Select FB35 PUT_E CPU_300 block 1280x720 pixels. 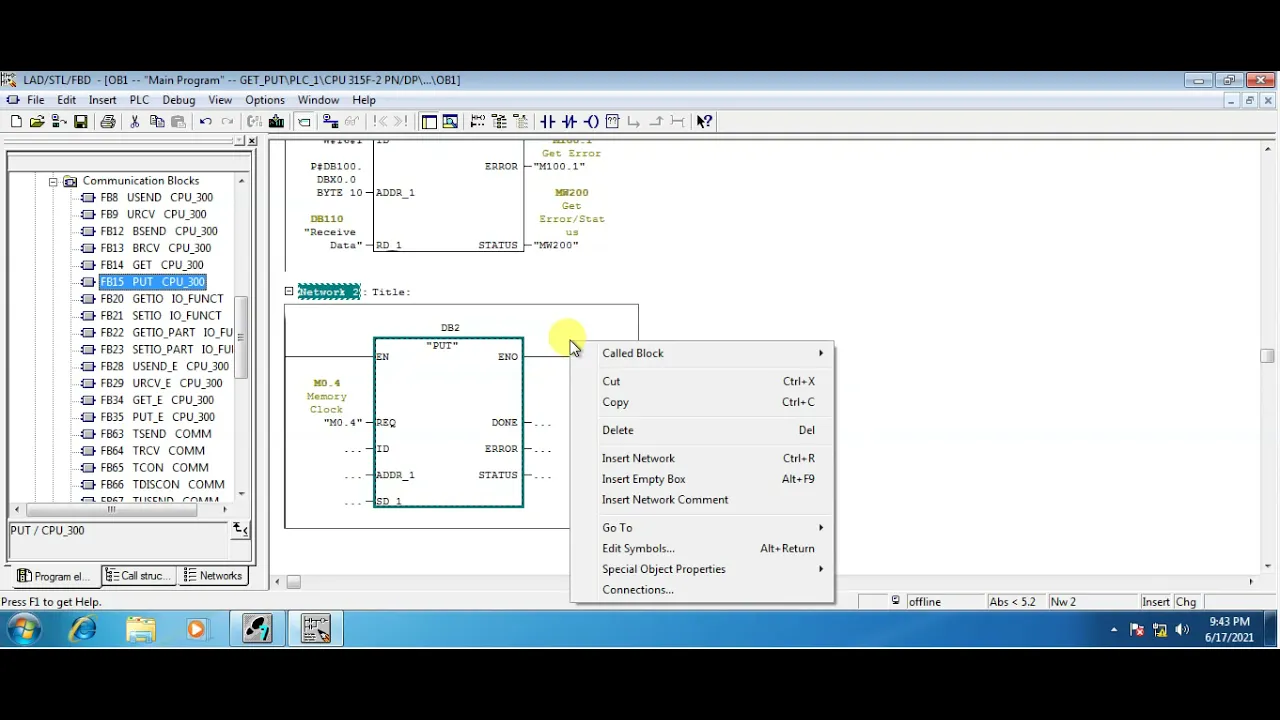pos(157,417)
